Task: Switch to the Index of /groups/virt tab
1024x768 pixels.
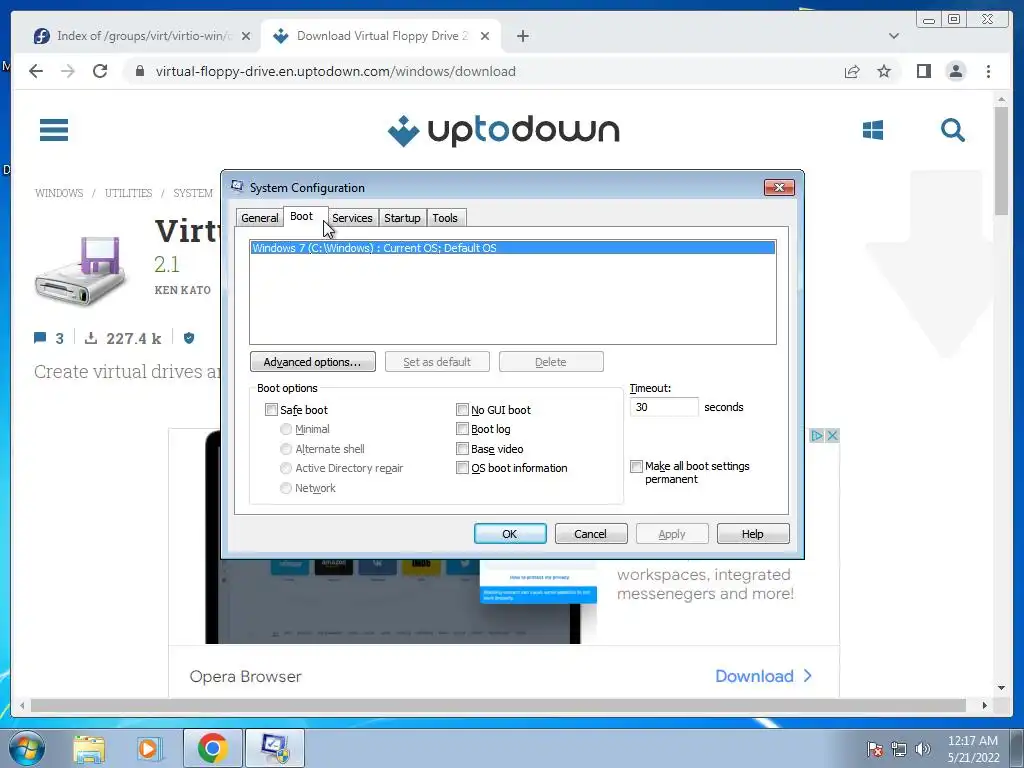Action: pyautogui.click(x=135, y=36)
